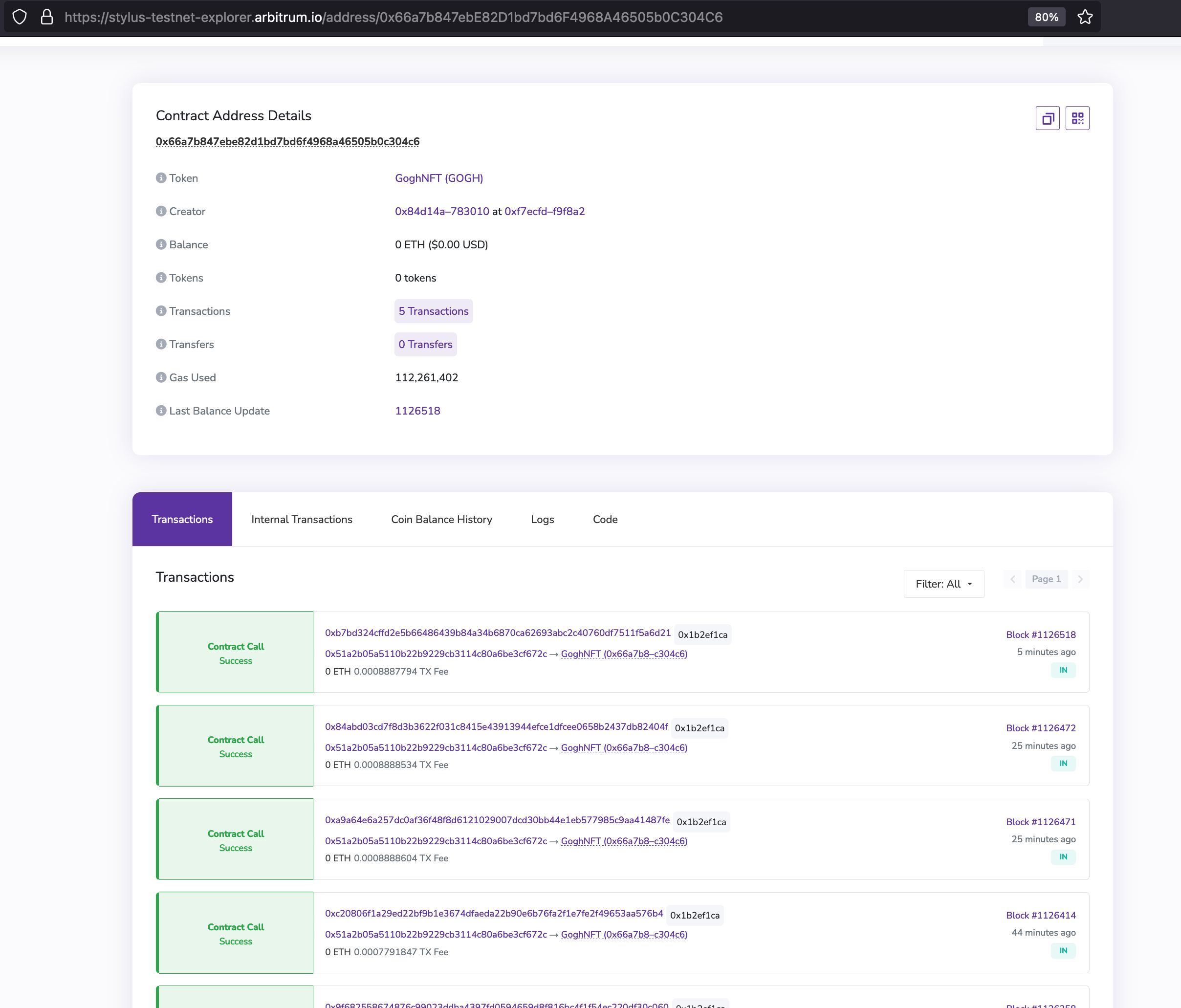Image resolution: width=1181 pixels, height=1008 pixels.
Task: Select the Internal Transactions tab
Action: [x=302, y=519]
